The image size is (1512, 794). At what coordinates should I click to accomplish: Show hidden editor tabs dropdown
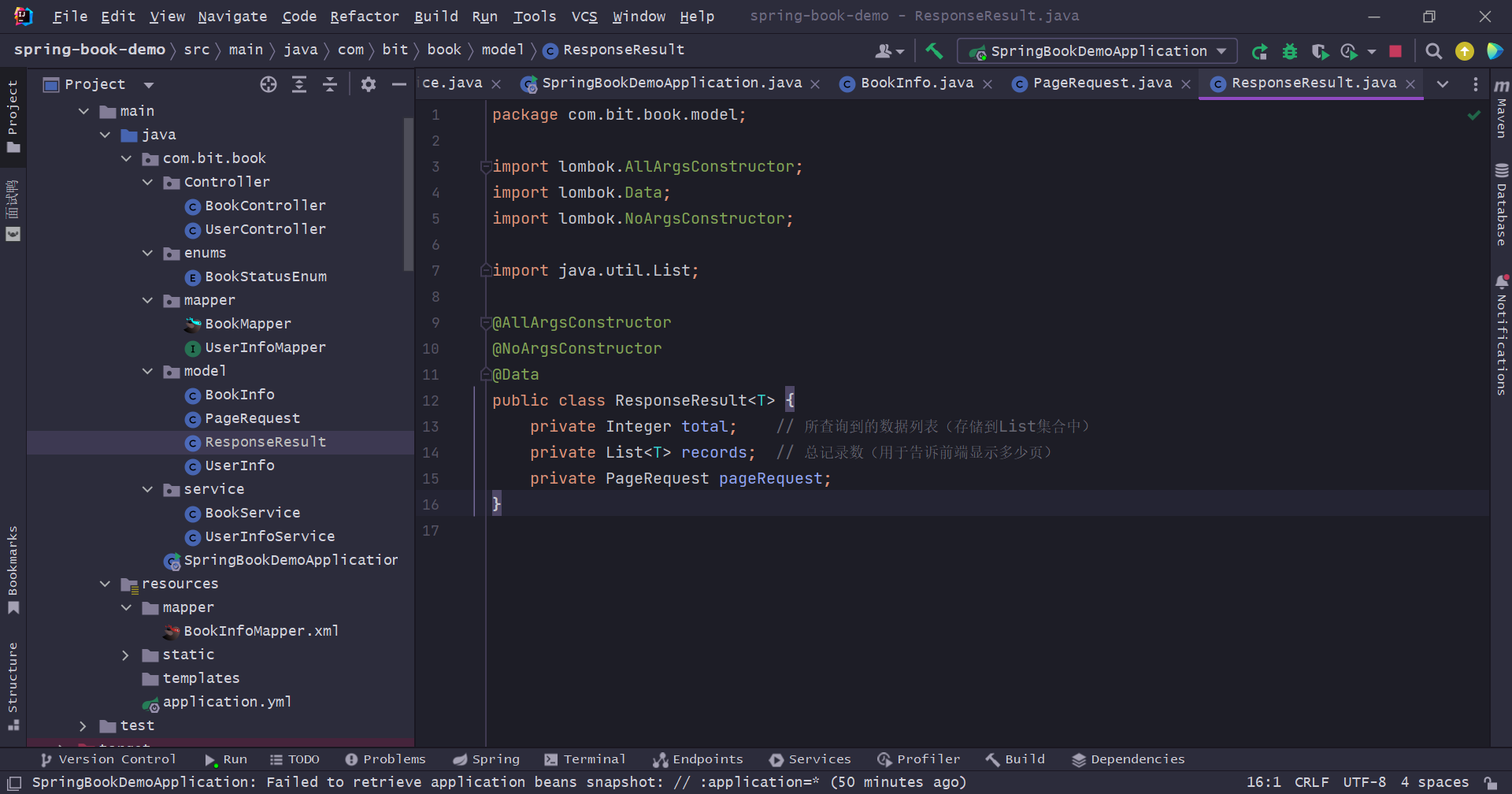(x=1443, y=84)
